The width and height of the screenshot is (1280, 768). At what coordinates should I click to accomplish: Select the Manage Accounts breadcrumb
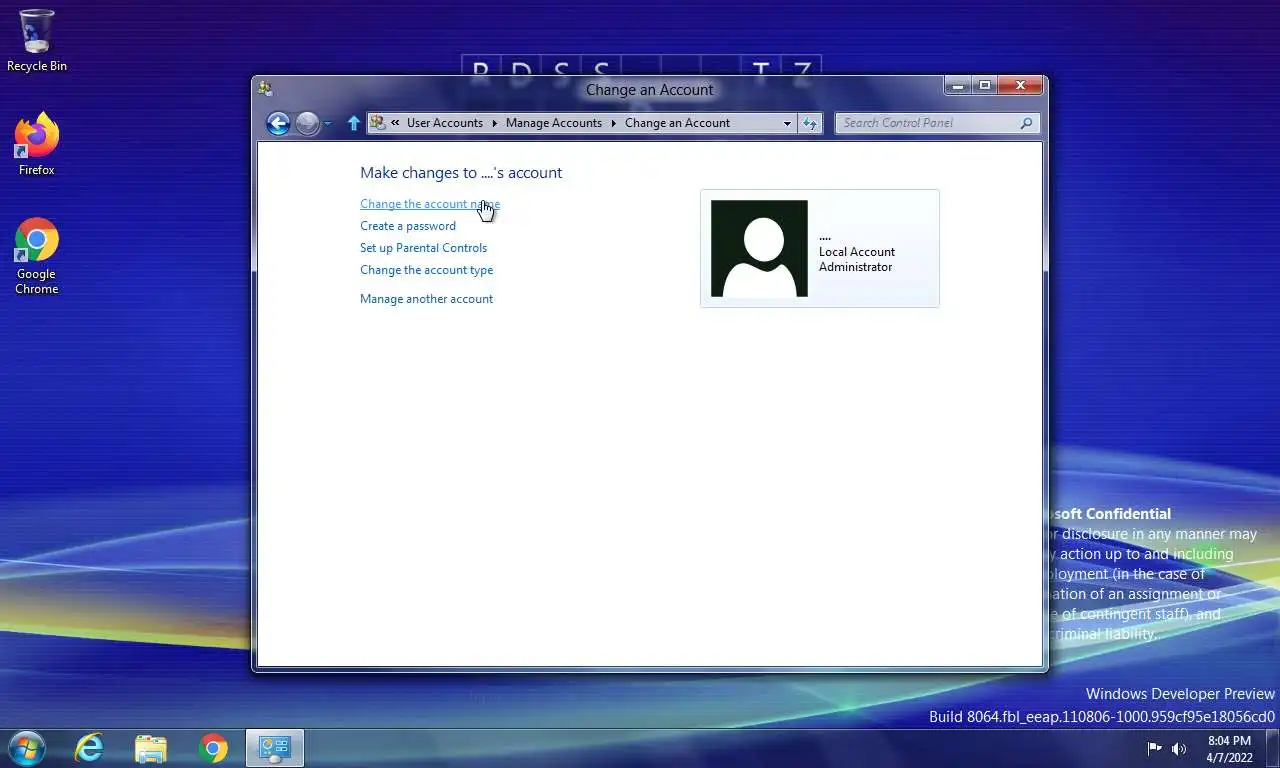[x=554, y=123]
